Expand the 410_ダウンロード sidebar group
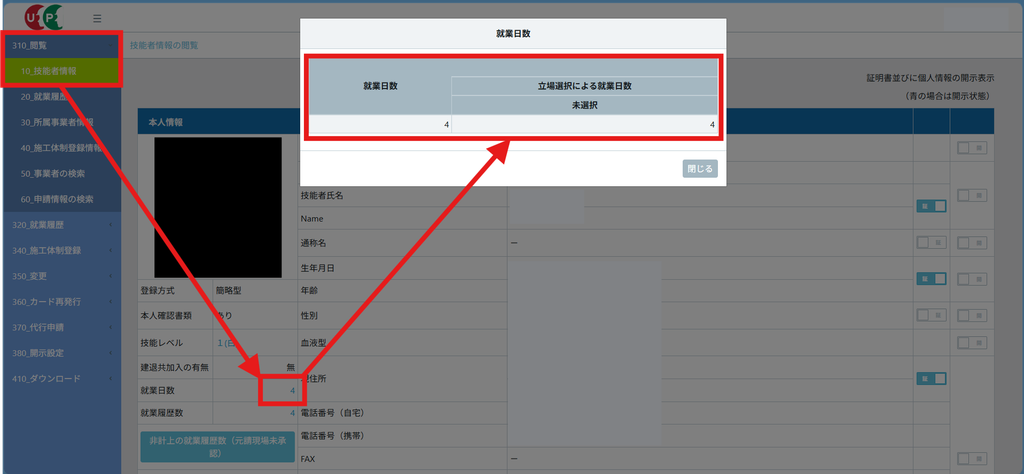 (61, 379)
